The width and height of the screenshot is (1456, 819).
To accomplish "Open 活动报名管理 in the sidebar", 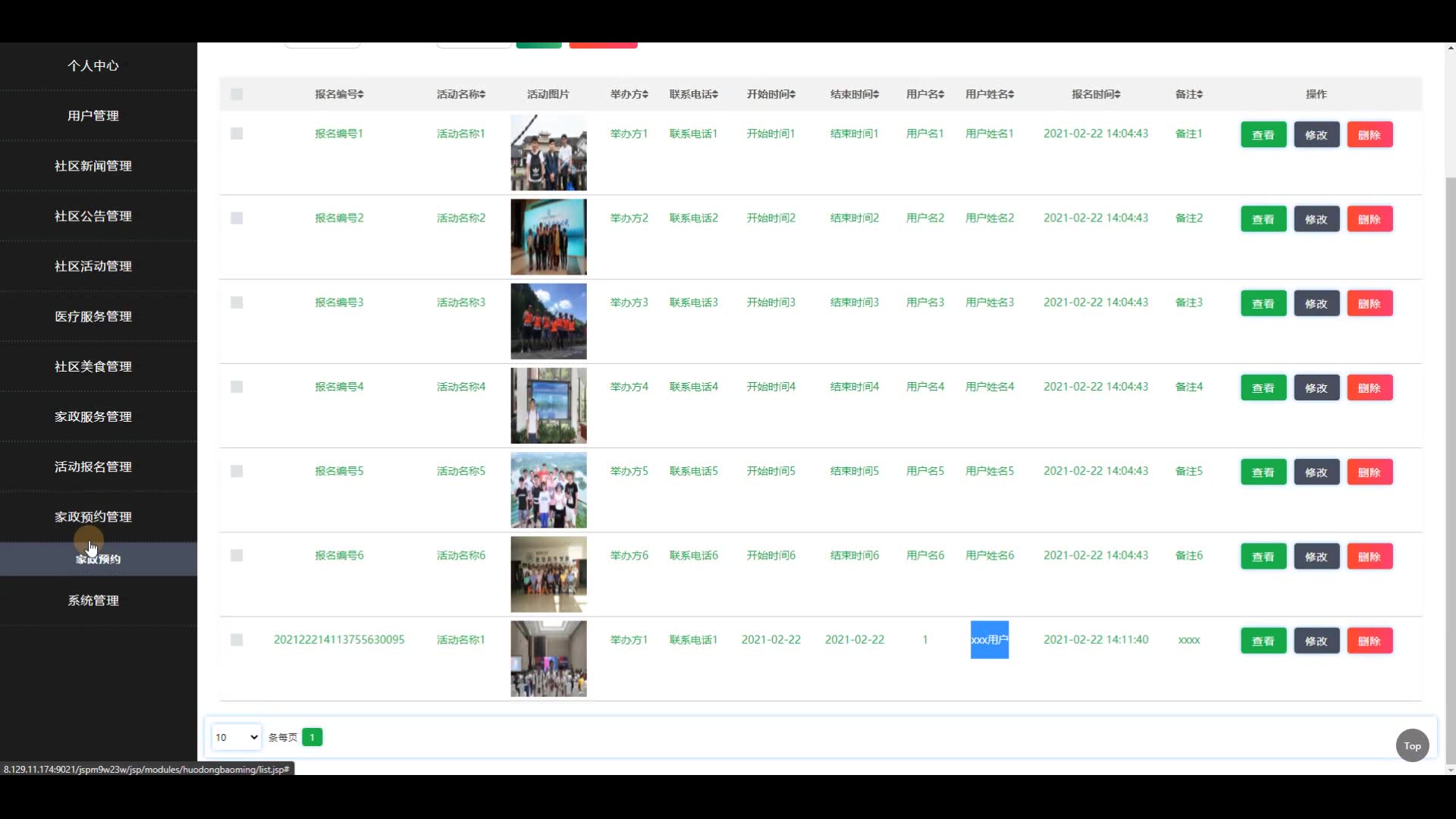I will click(93, 467).
